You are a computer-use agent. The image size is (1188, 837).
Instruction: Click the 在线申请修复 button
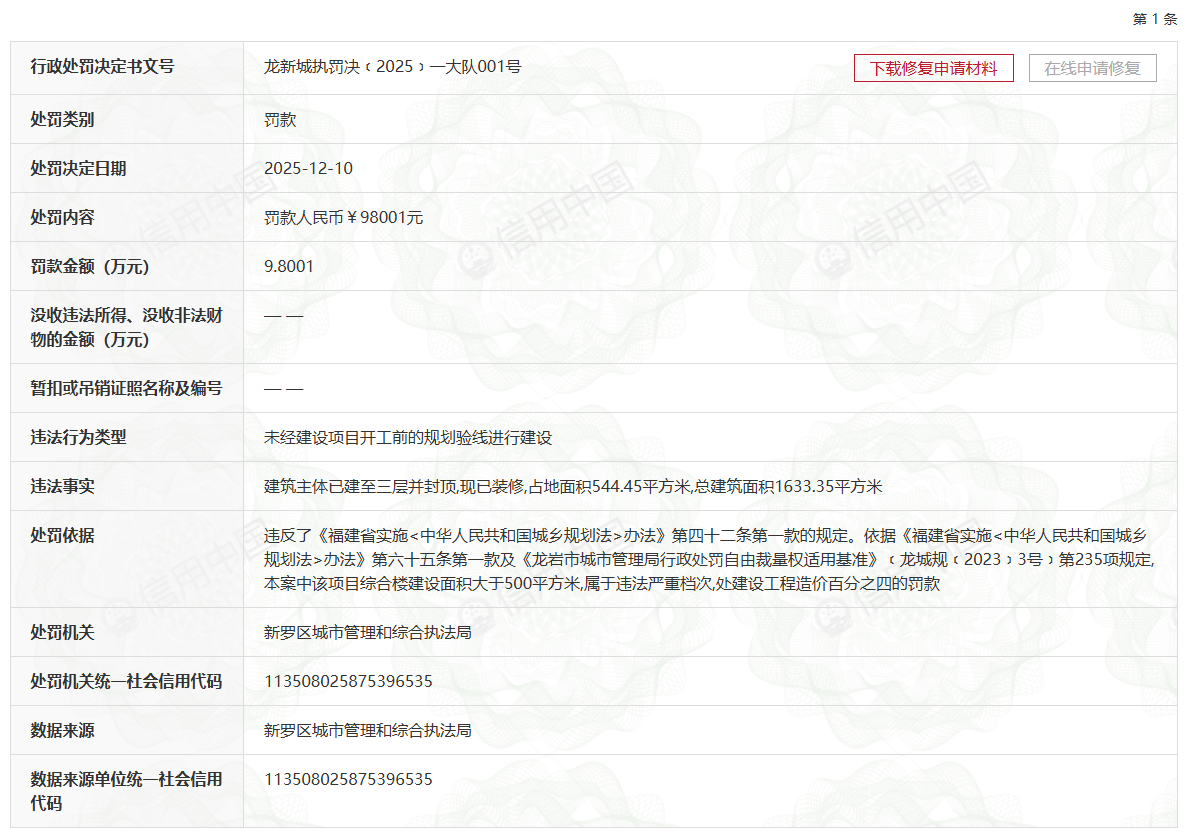coord(1092,68)
